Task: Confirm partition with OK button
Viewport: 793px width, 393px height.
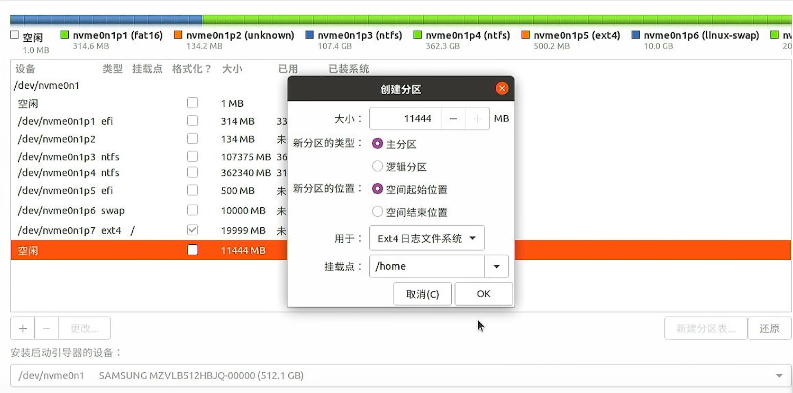Action: point(483,294)
